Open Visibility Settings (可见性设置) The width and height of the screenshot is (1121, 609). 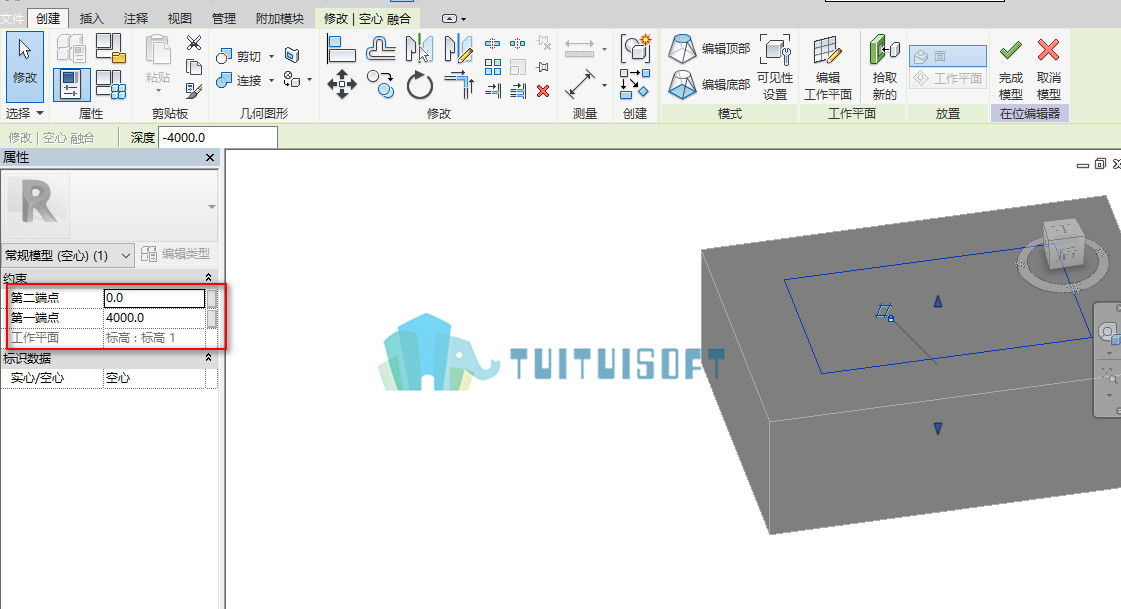(x=775, y=67)
